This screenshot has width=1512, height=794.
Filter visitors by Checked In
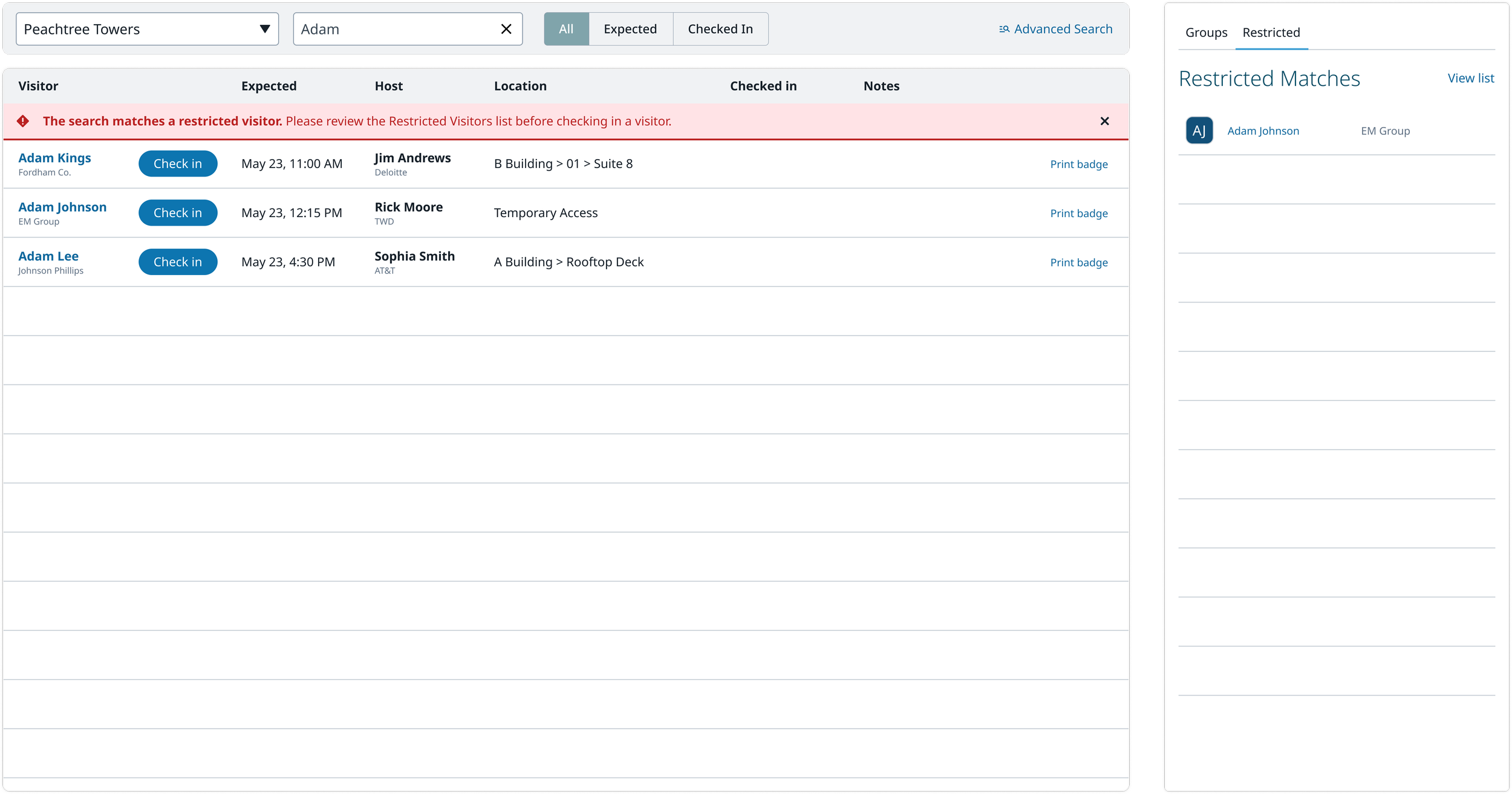tap(720, 29)
